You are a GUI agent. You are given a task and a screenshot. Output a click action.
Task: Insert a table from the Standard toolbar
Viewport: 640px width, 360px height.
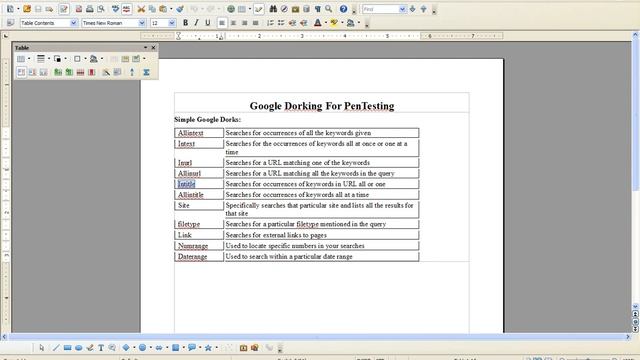tap(242, 9)
